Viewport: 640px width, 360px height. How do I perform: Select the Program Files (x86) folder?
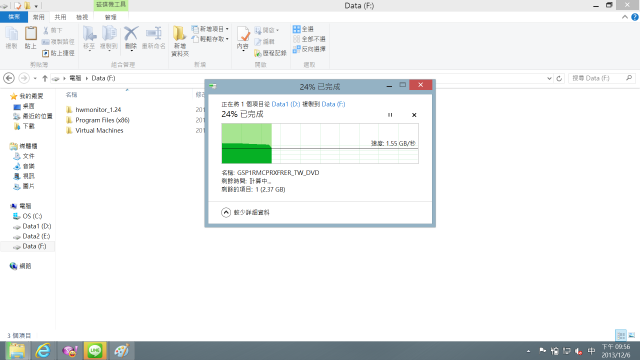(98, 120)
